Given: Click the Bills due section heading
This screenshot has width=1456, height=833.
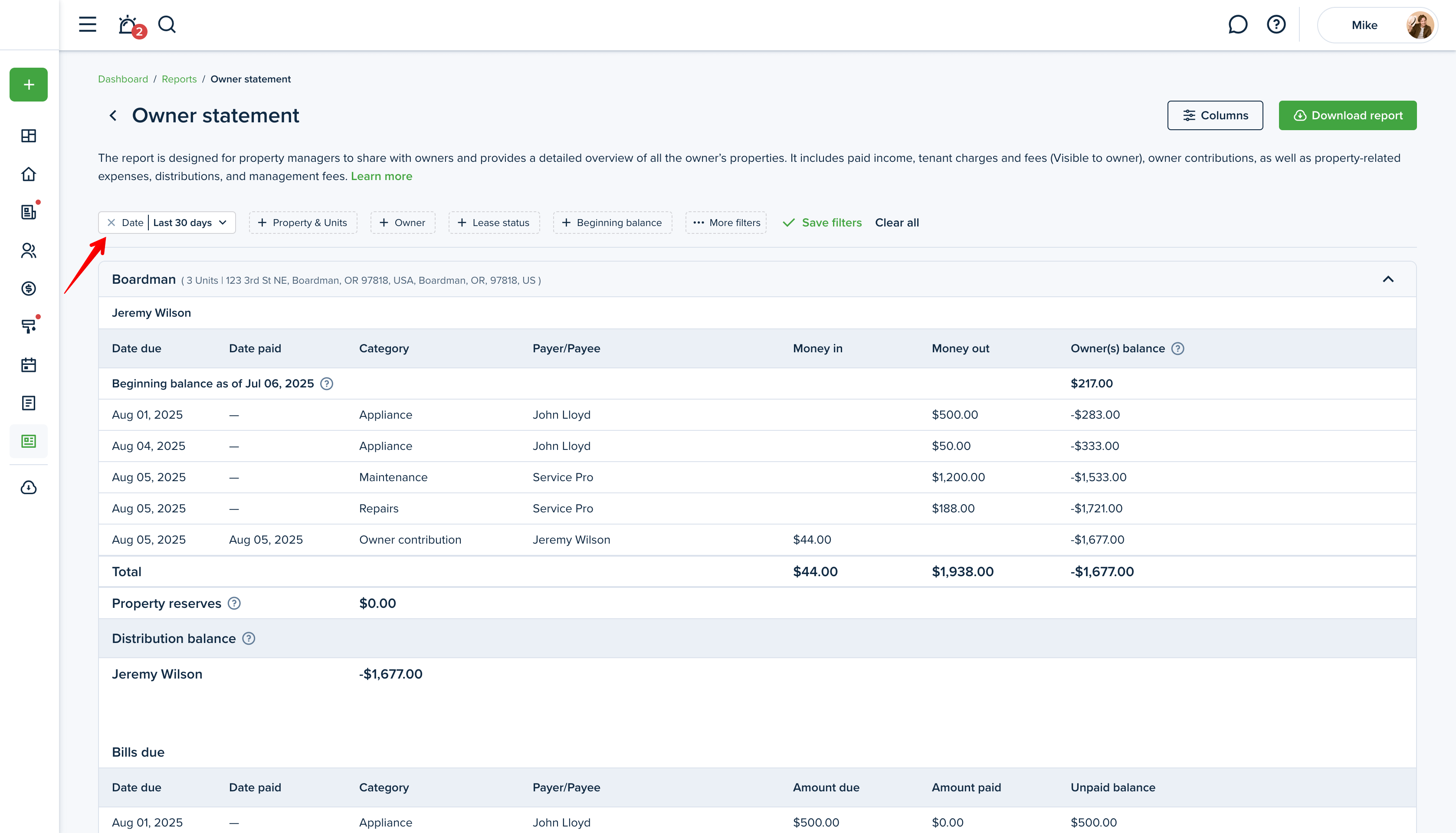Looking at the screenshot, I should coord(138,752).
